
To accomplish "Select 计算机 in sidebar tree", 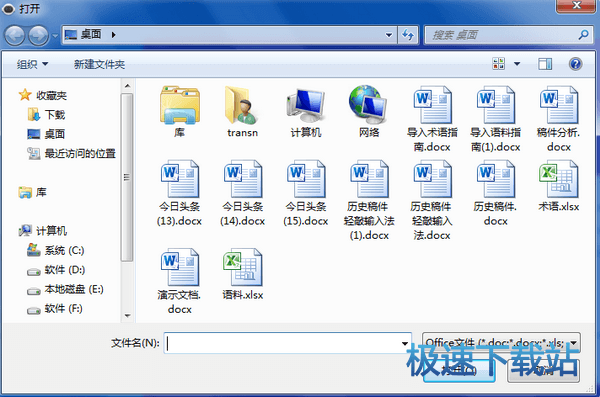I will click(42, 230).
